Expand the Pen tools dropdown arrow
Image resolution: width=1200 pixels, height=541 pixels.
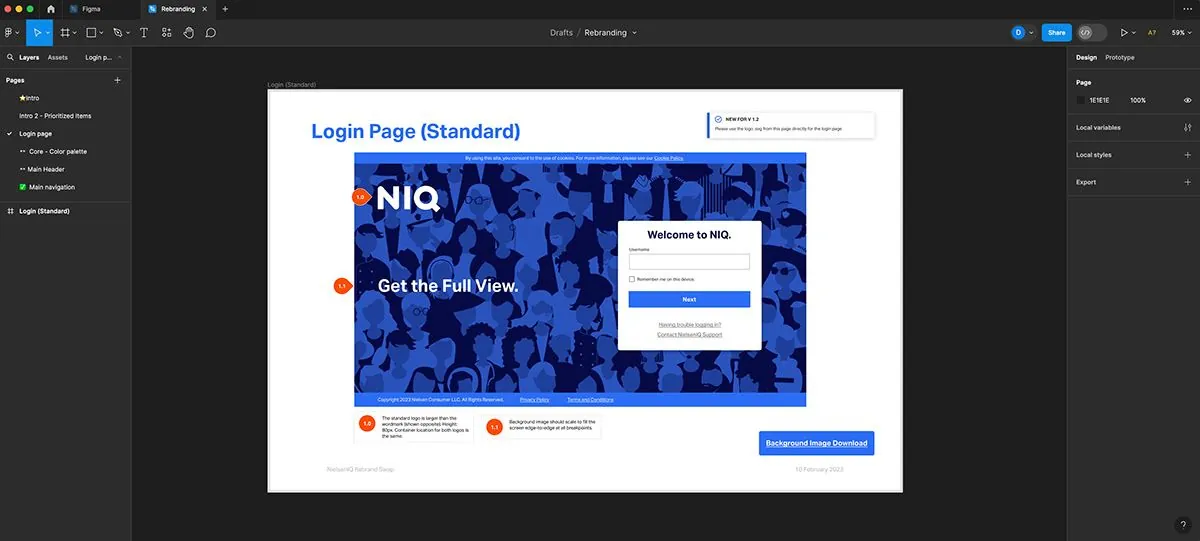point(128,33)
